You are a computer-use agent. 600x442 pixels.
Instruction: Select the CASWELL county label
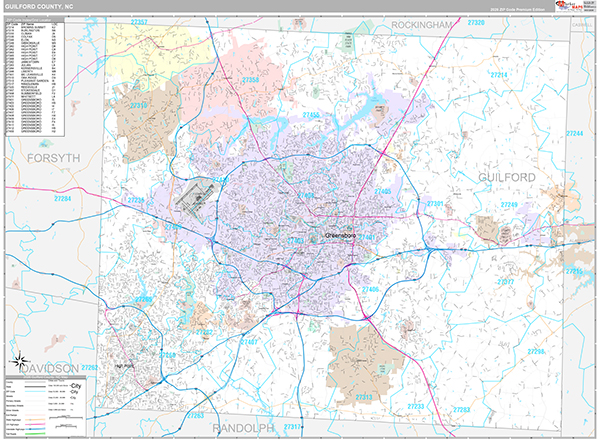(x=582, y=24)
